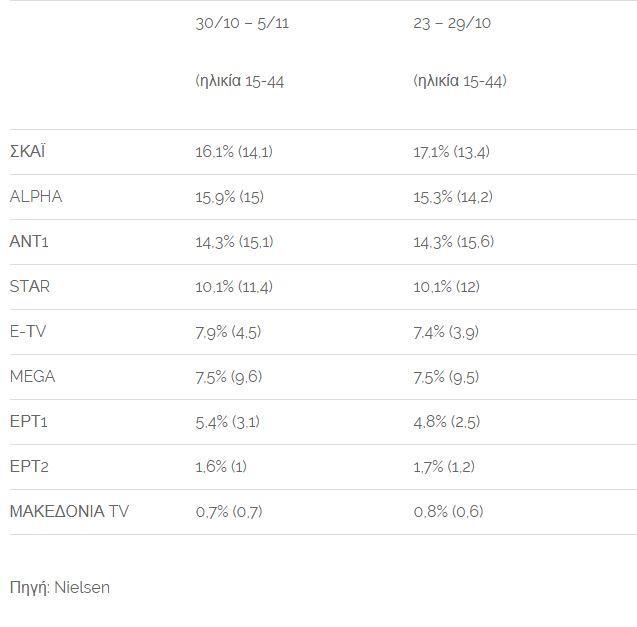The height and width of the screenshot is (627, 637).
Task: Select the MEGA channel label
Action: coord(32,377)
